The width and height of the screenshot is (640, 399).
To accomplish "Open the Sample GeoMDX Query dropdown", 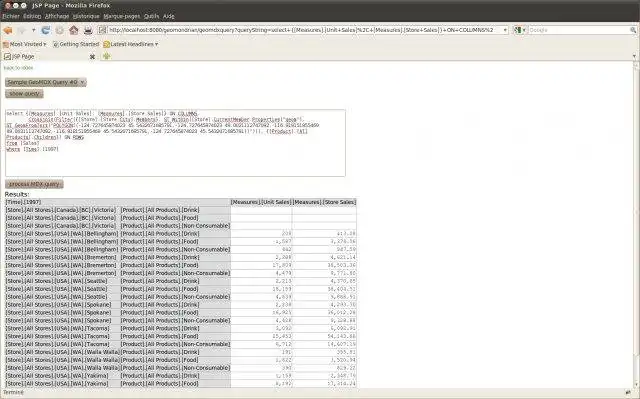I will [46, 82].
